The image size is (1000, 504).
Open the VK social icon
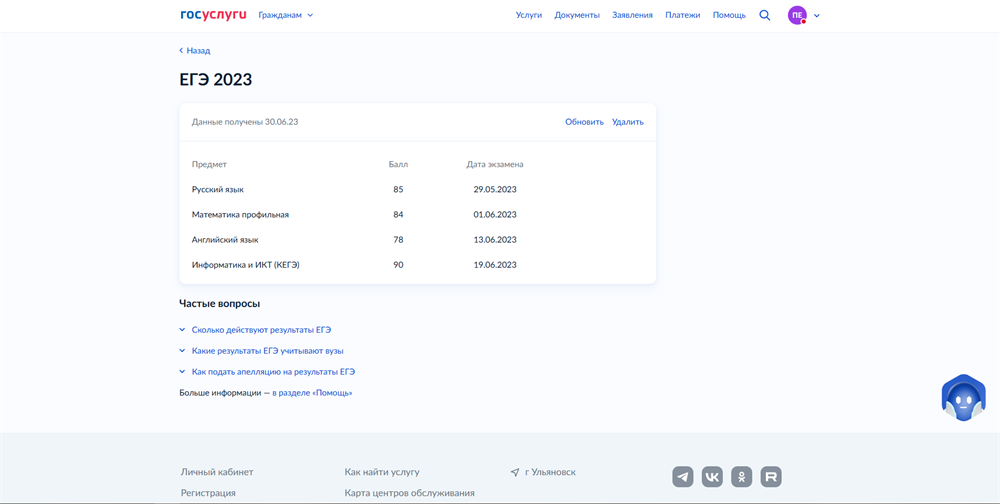[712, 477]
